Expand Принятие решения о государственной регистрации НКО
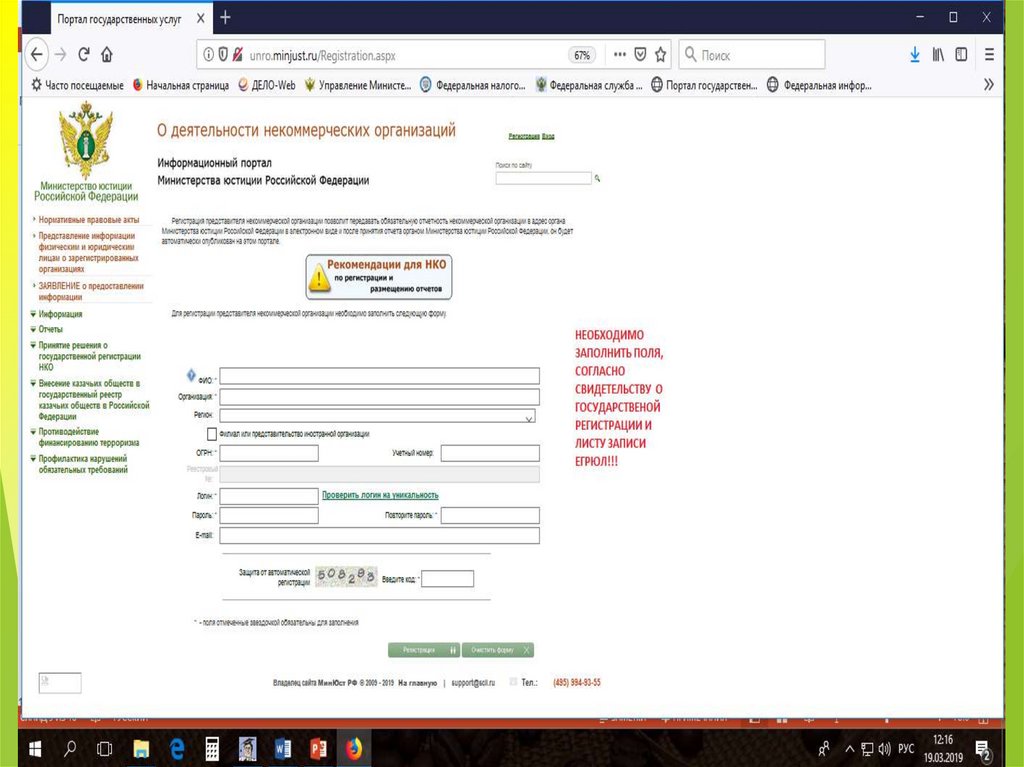 coord(89,356)
